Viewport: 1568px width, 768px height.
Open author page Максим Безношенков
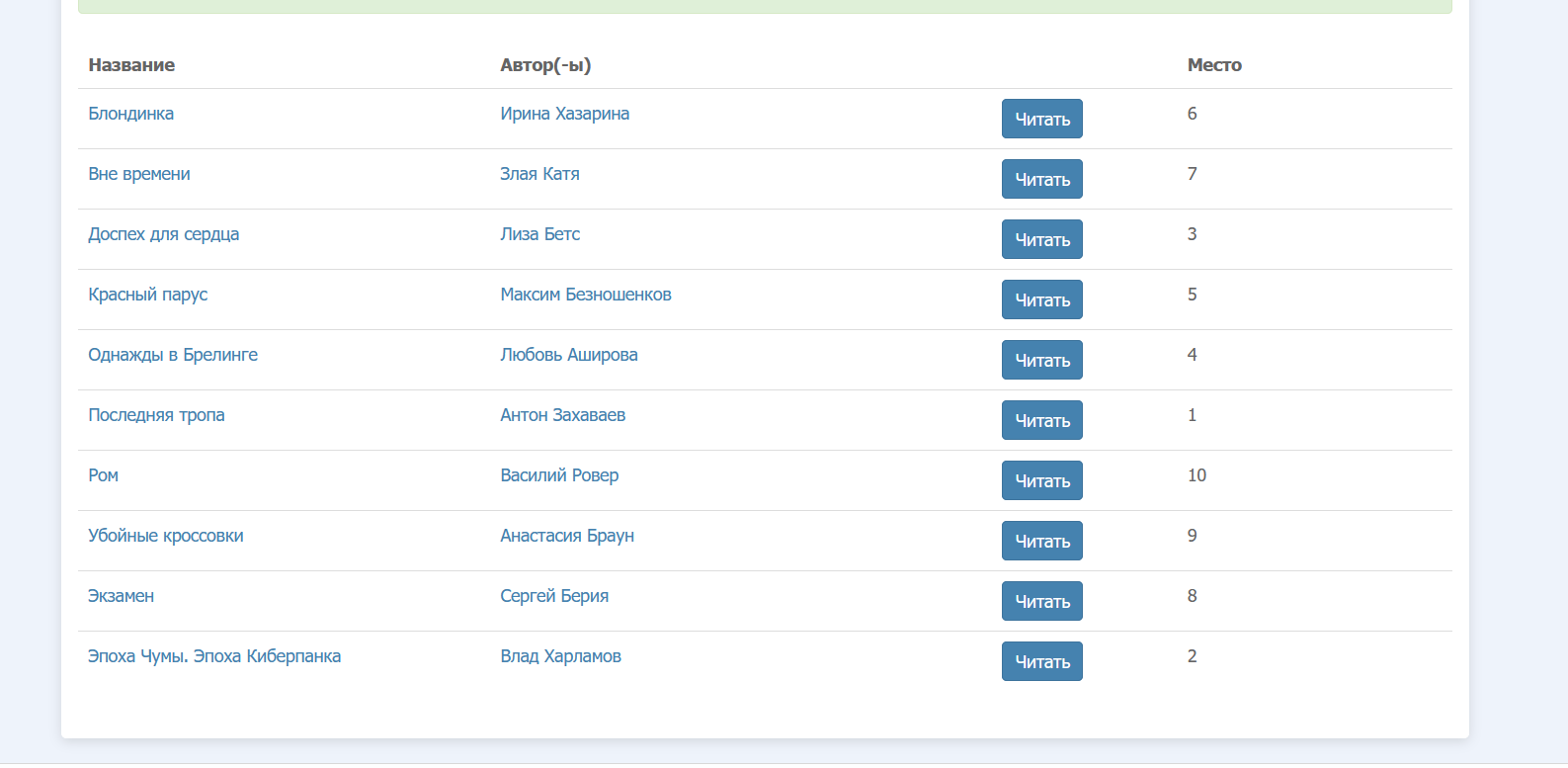point(585,295)
